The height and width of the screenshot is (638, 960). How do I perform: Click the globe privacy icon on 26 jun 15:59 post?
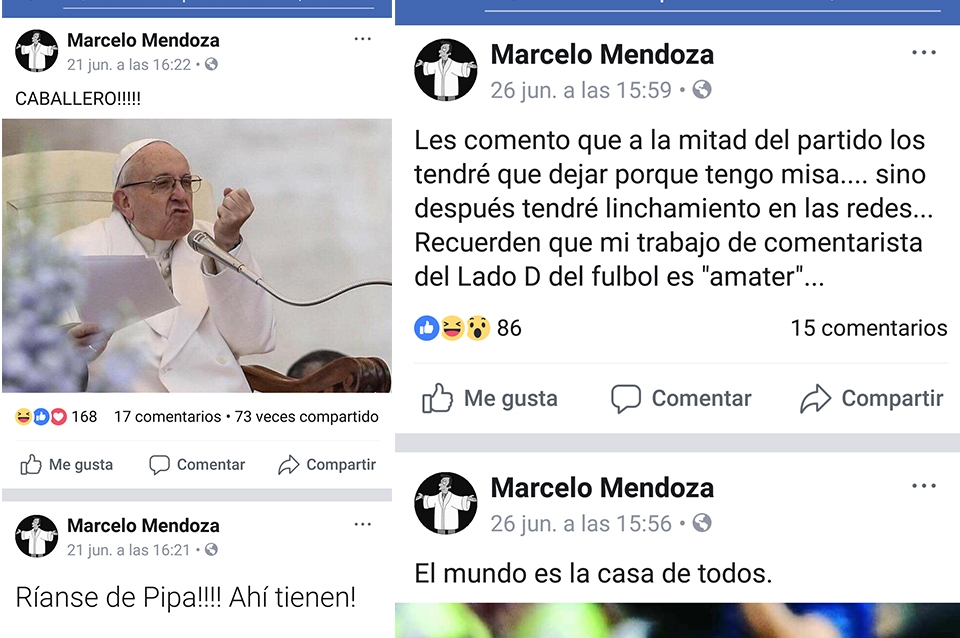coord(702,90)
